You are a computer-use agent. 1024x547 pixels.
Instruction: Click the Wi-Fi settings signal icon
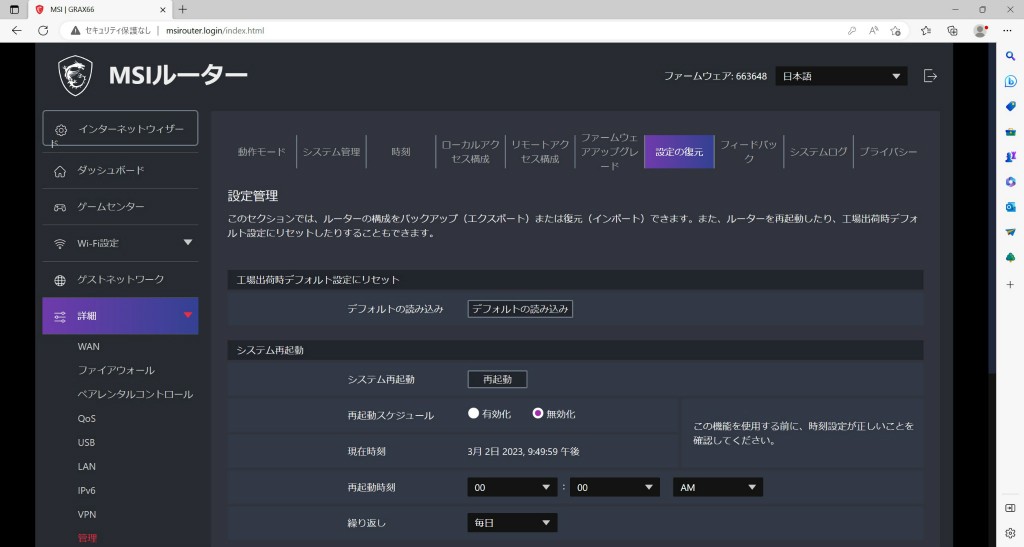(59, 243)
